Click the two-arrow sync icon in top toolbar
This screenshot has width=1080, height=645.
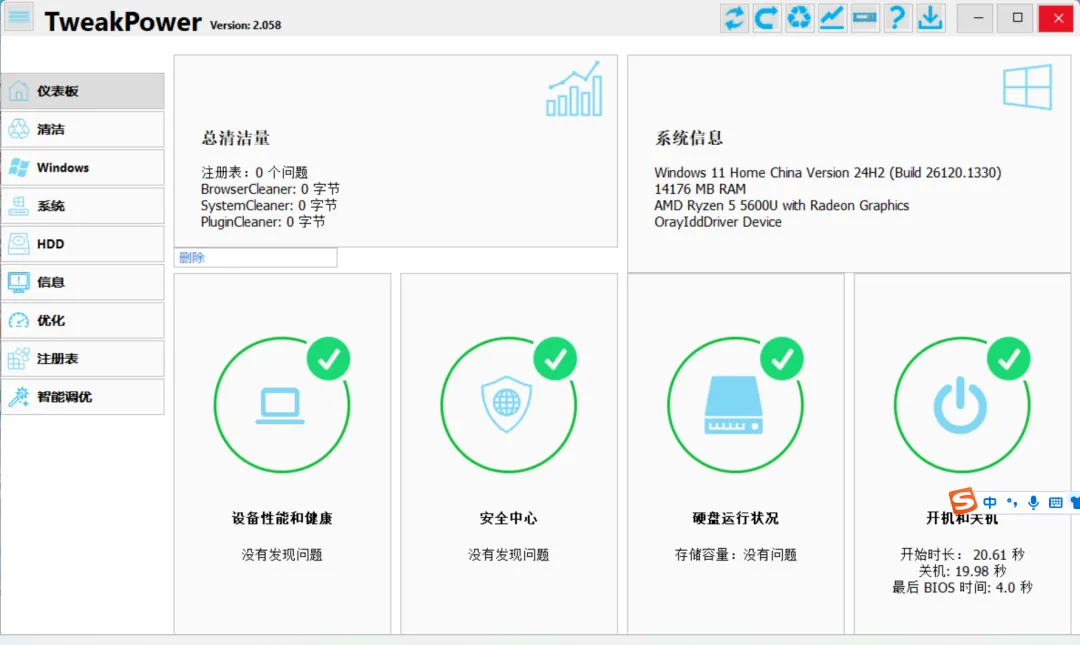734,18
